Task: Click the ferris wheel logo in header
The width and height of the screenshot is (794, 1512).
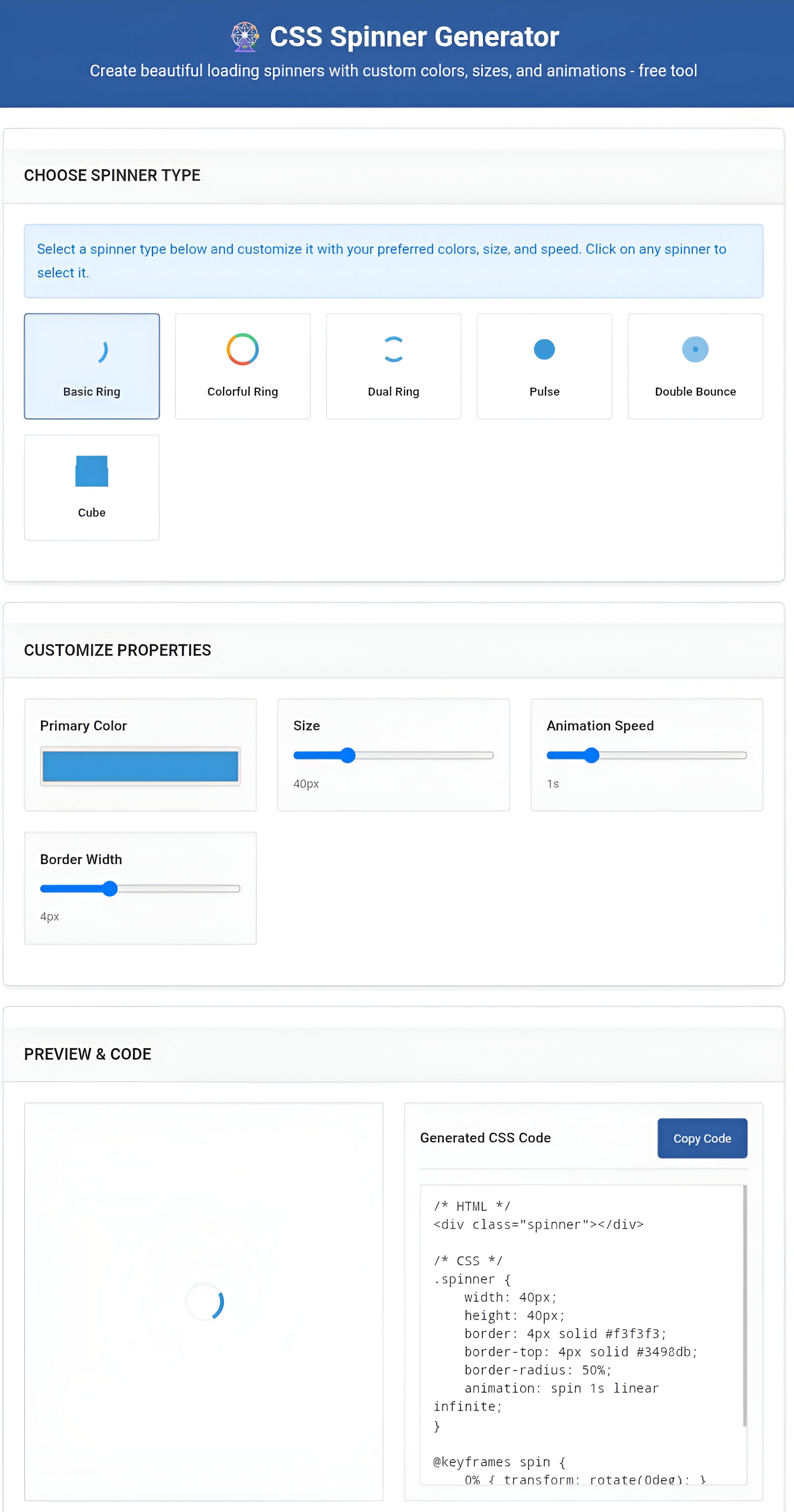Action: coord(245,37)
